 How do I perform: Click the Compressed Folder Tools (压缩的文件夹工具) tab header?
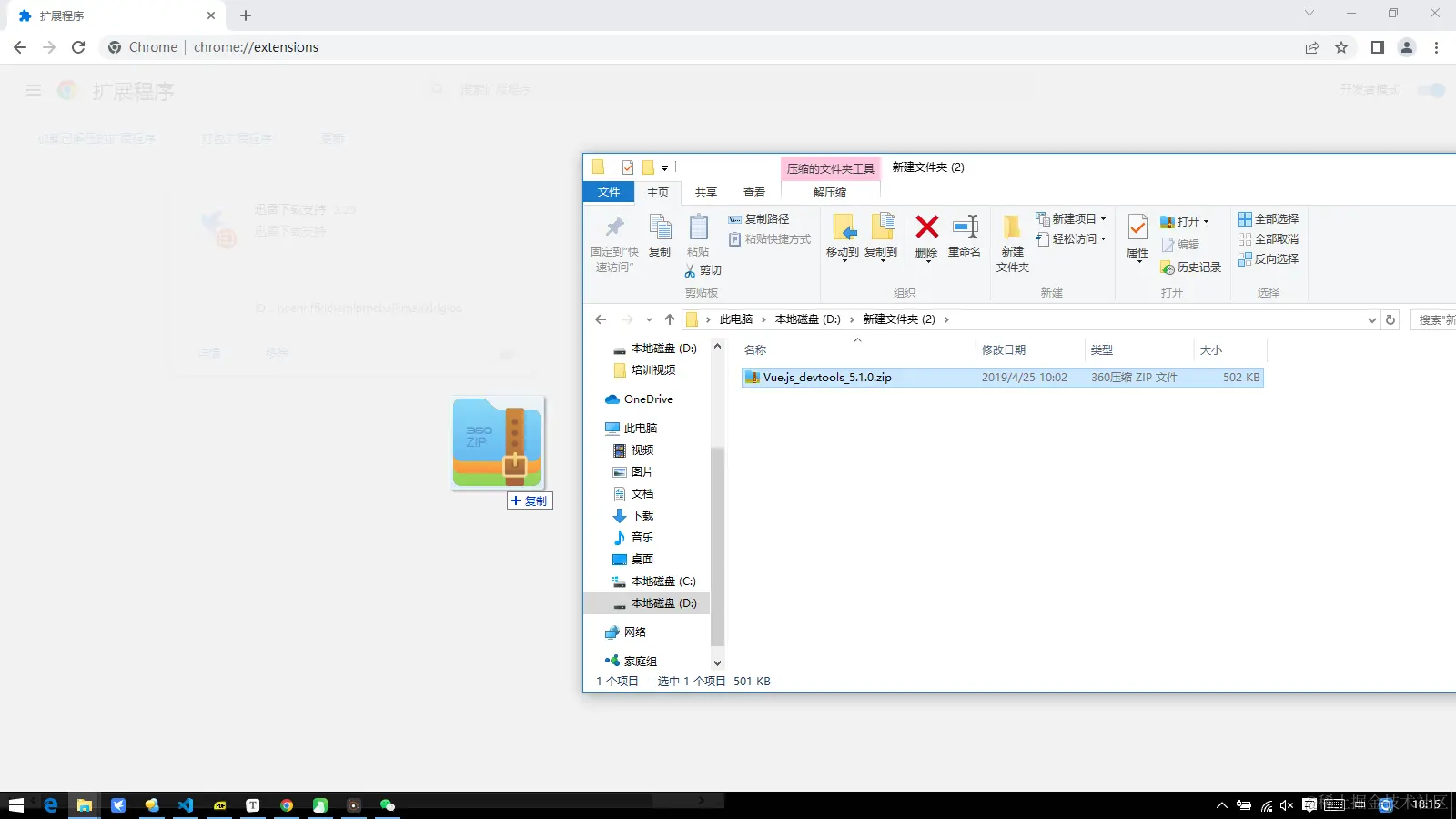[830, 168]
